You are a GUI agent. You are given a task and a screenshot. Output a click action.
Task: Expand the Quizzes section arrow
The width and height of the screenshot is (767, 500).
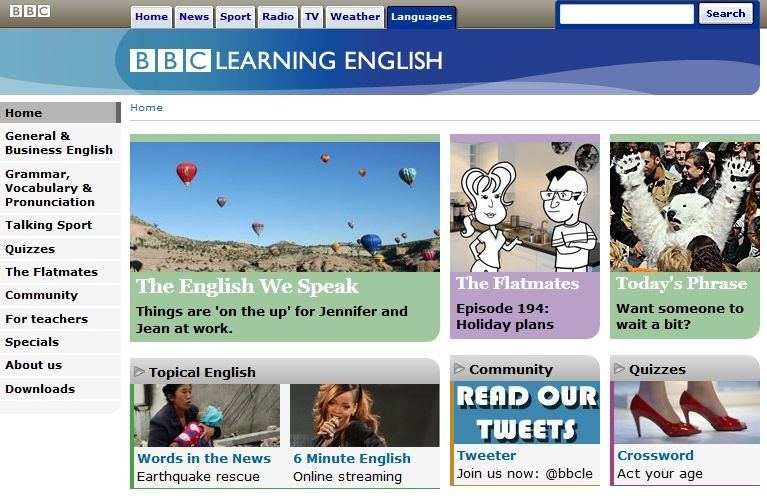coord(619,368)
